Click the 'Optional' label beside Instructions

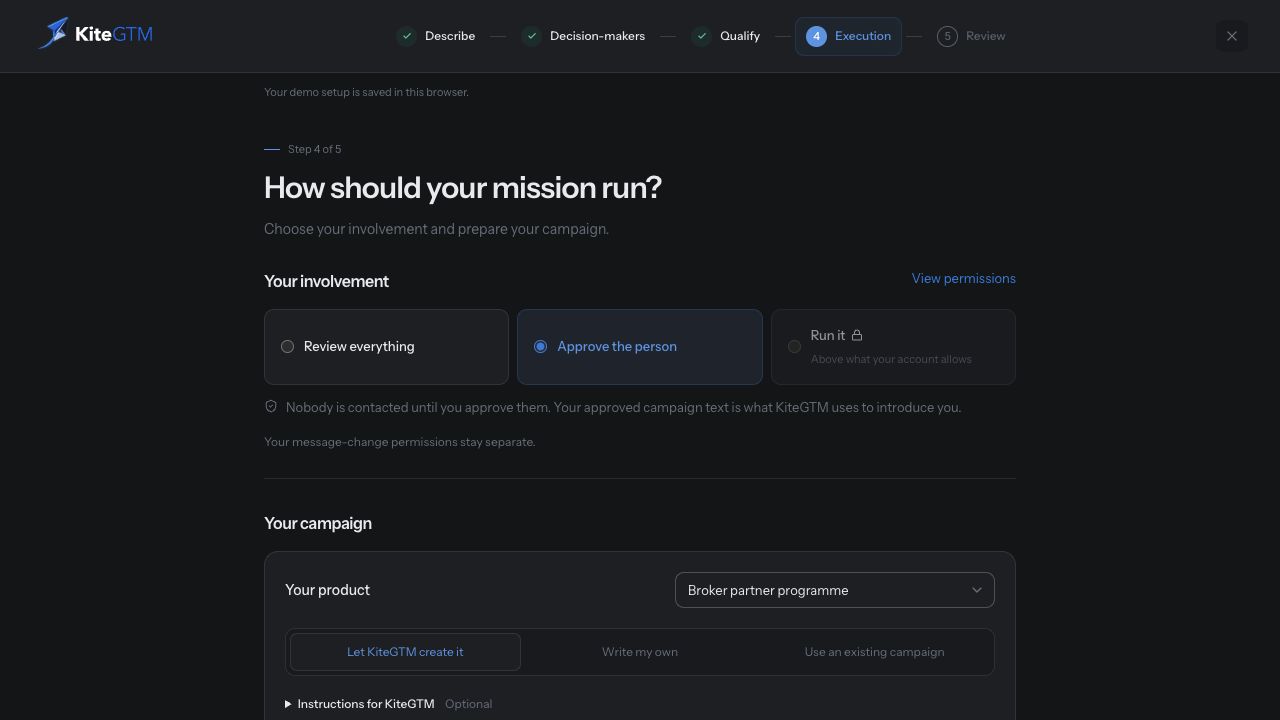click(468, 704)
